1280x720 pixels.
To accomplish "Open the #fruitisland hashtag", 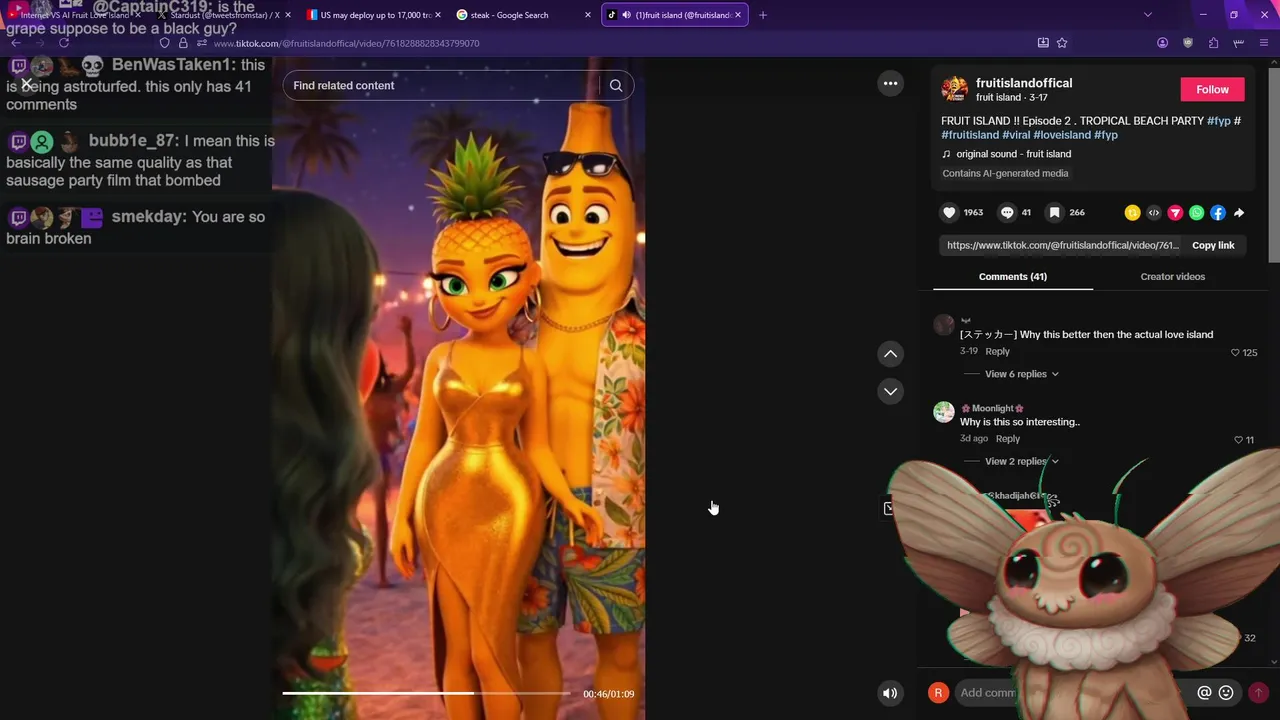I will 970,135.
